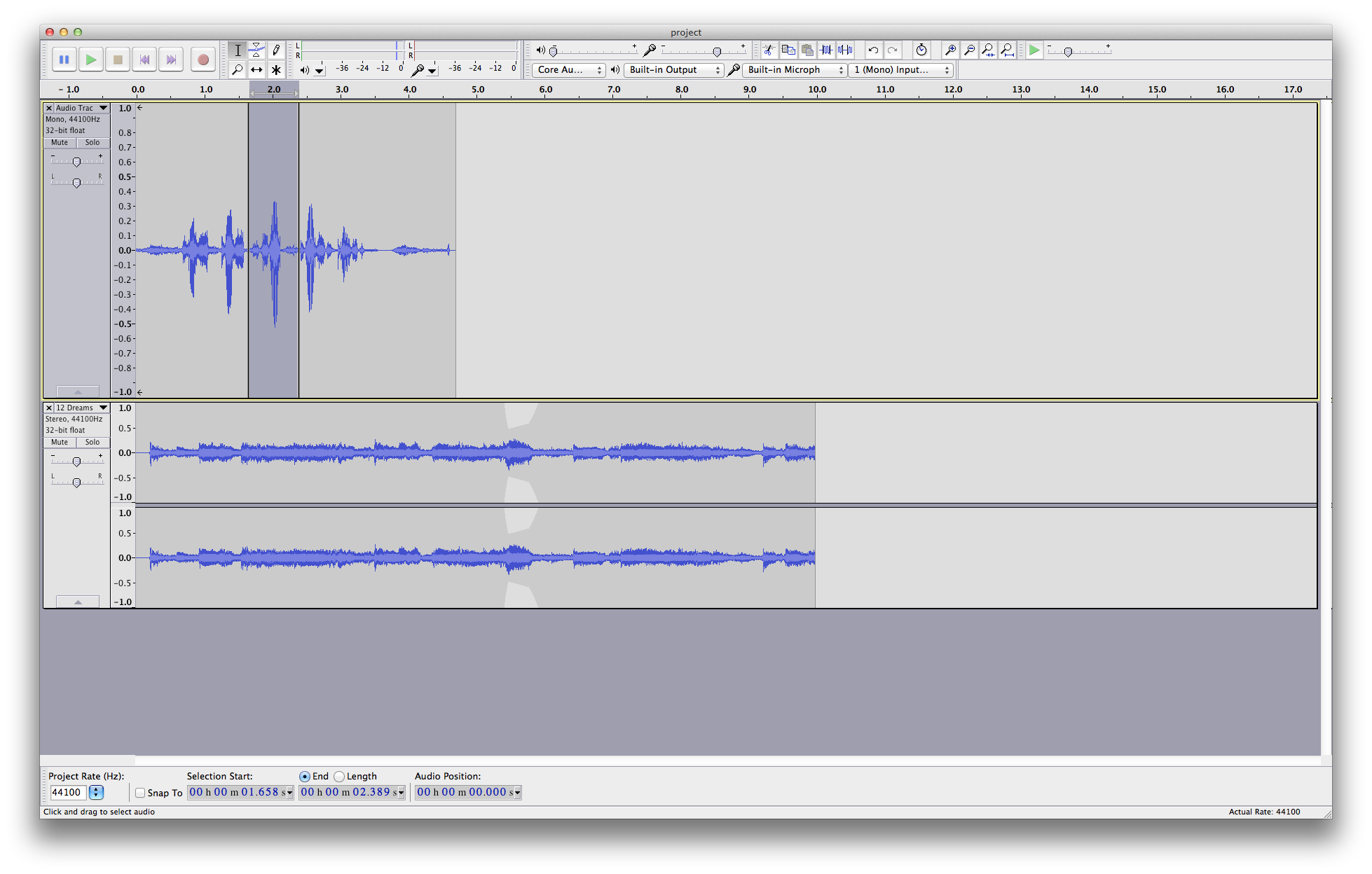Click the Sync-Lock tracks clock icon
This screenshot has width=1372, height=874.
[921, 50]
